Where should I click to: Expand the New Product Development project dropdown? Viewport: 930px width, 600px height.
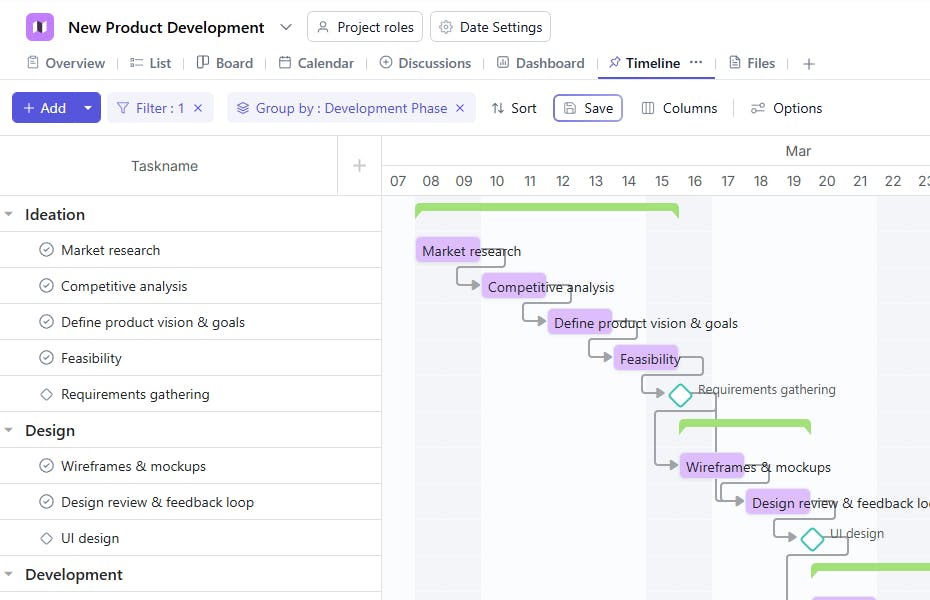coord(286,27)
